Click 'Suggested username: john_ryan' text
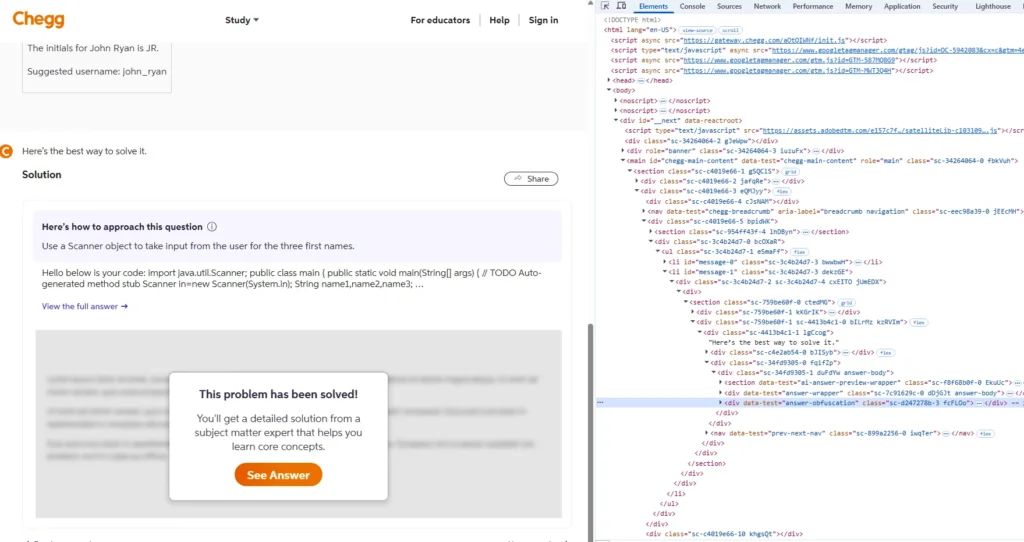This screenshot has width=1024, height=542. [97, 71]
